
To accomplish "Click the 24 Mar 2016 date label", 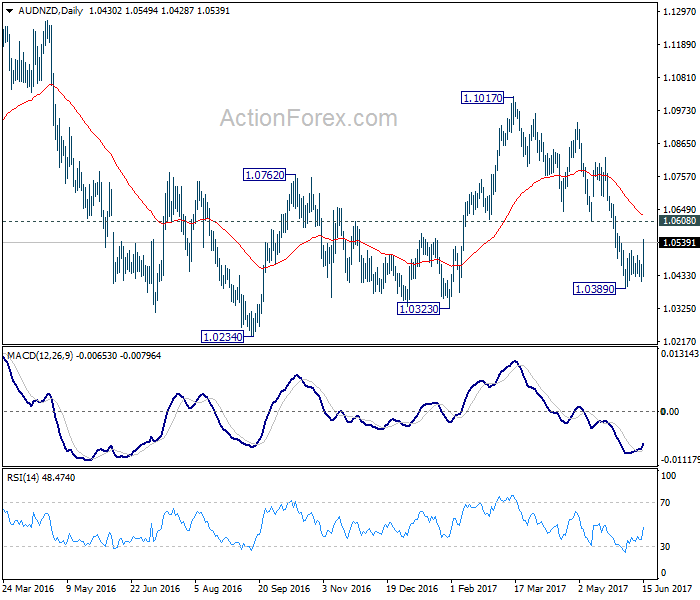I will point(28,589).
